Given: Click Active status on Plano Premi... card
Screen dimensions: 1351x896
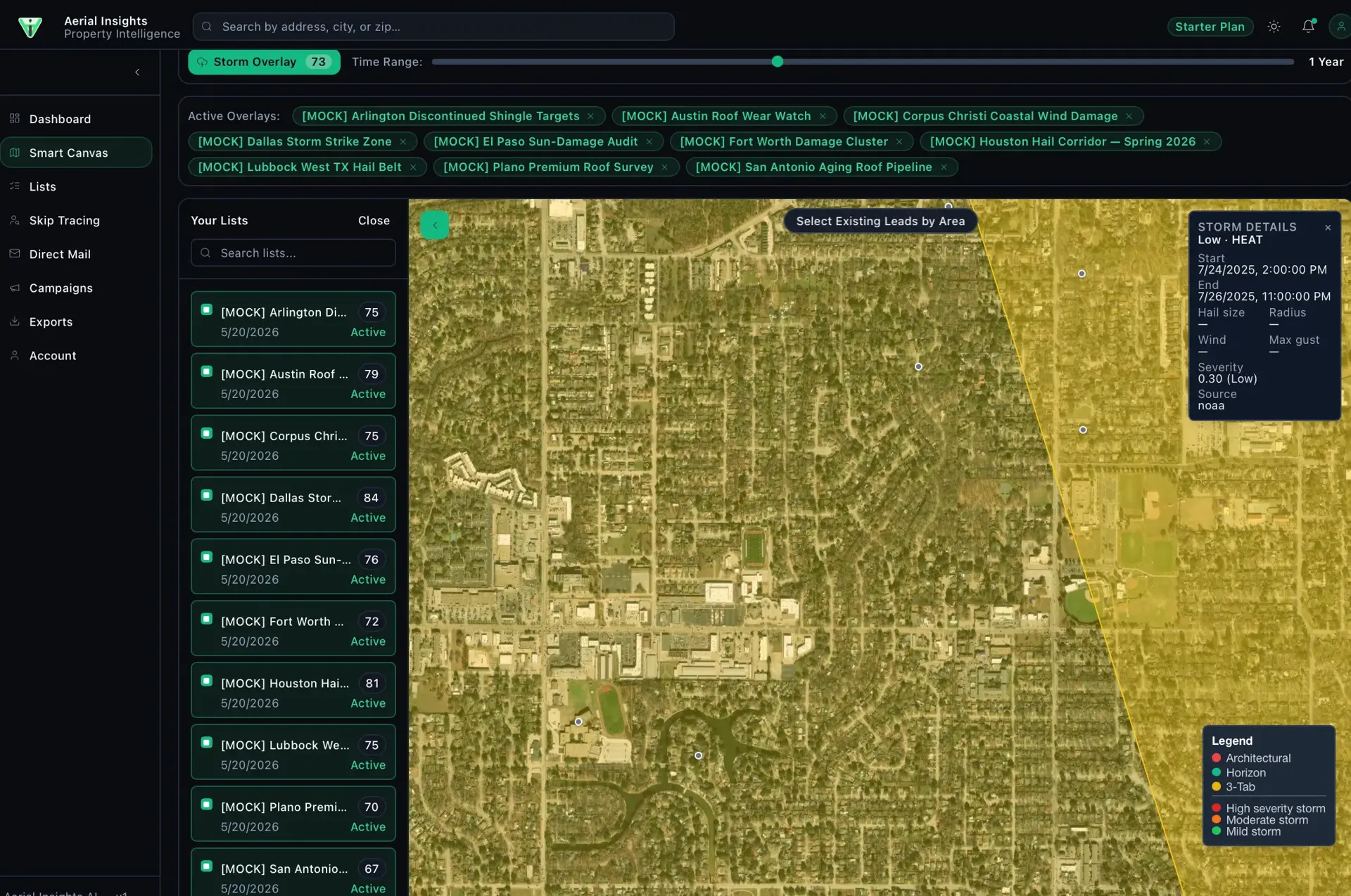Looking at the screenshot, I should pos(368,827).
